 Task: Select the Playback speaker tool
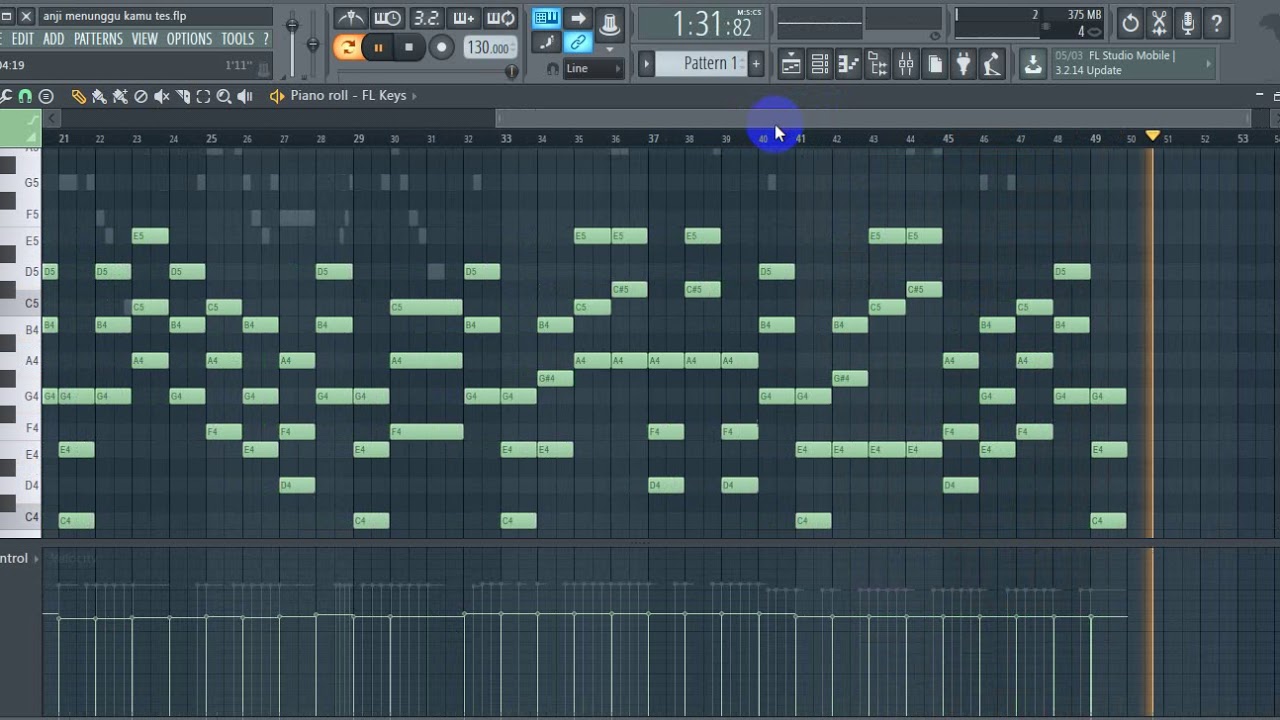[245, 96]
